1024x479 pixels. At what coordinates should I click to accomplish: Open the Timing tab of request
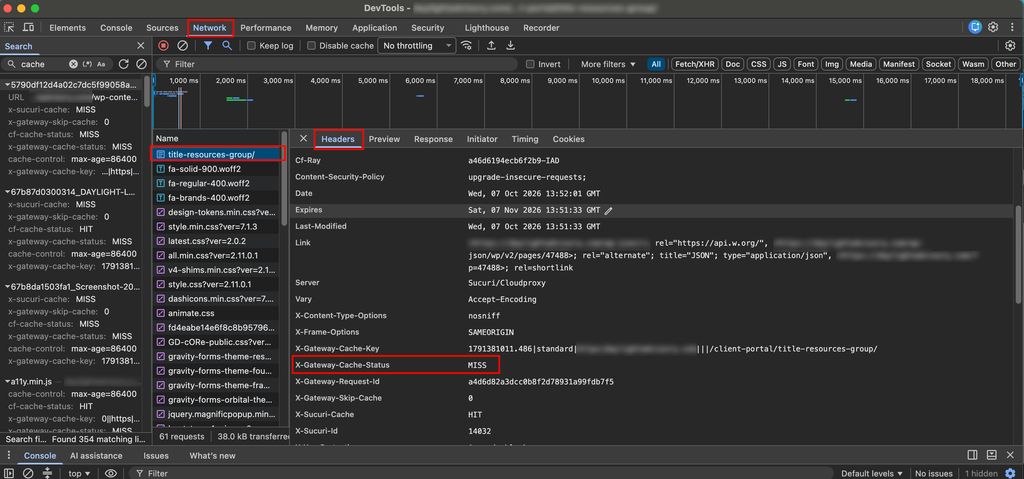click(x=525, y=139)
